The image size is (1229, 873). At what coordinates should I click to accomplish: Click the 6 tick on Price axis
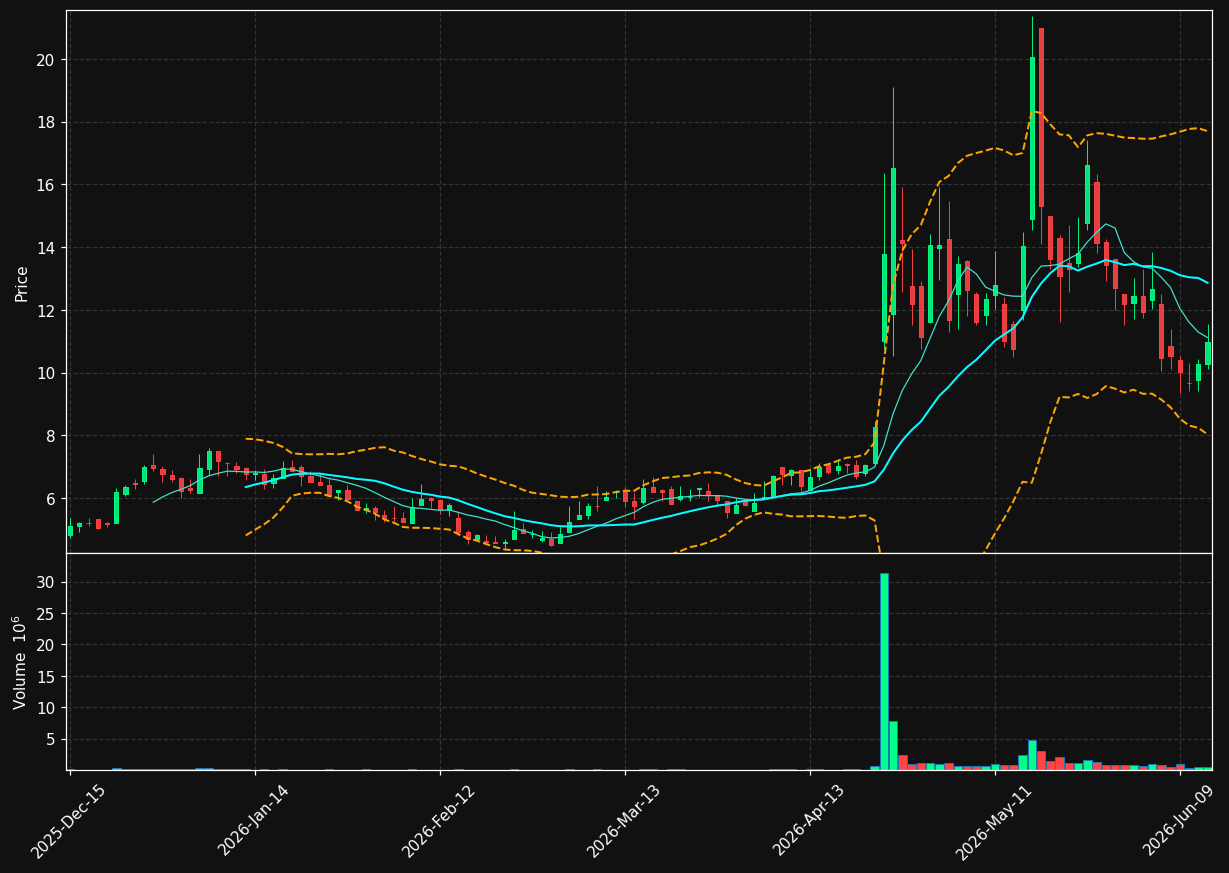coord(49,498)
